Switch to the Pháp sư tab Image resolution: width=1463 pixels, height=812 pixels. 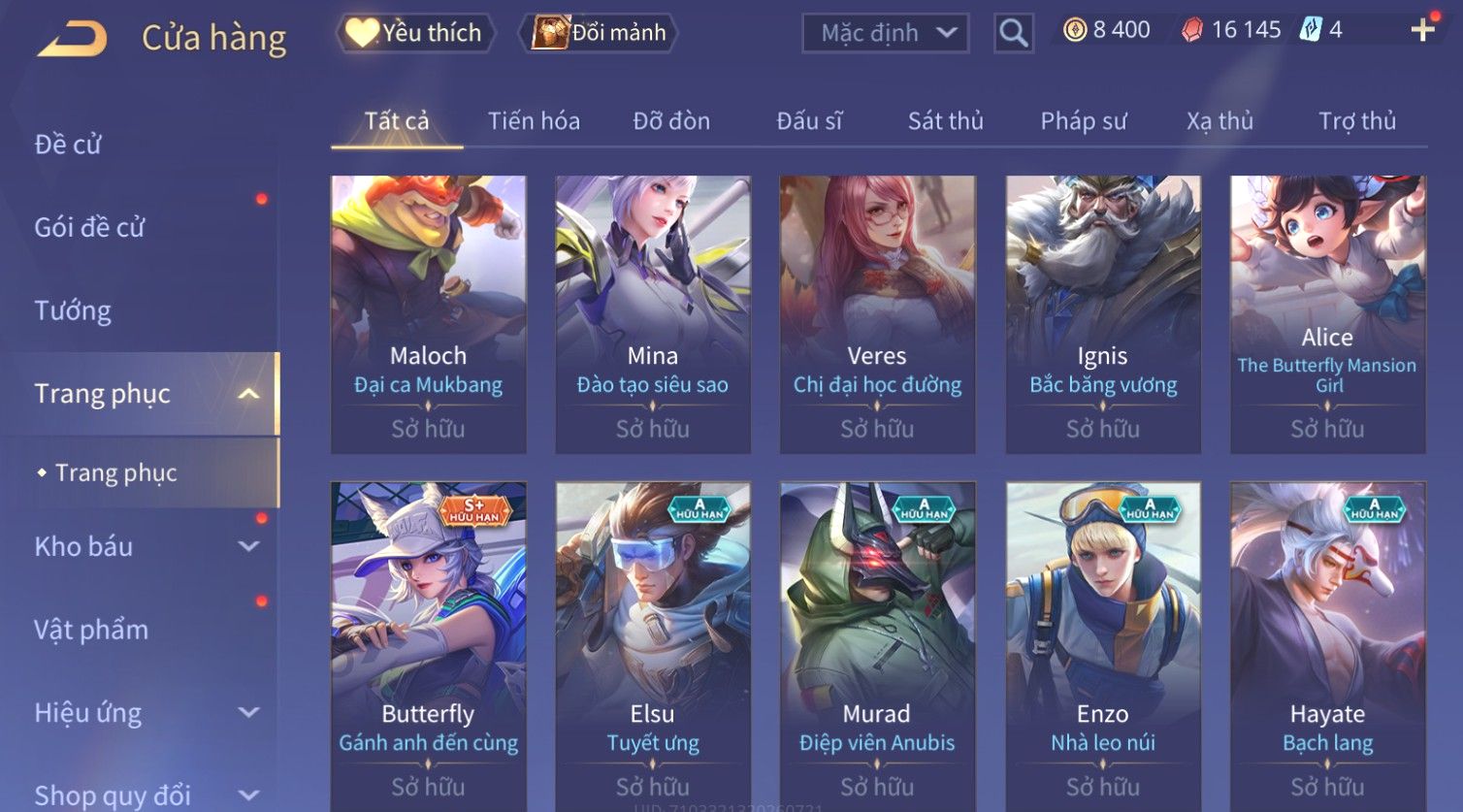click(x=1084, y=121)
